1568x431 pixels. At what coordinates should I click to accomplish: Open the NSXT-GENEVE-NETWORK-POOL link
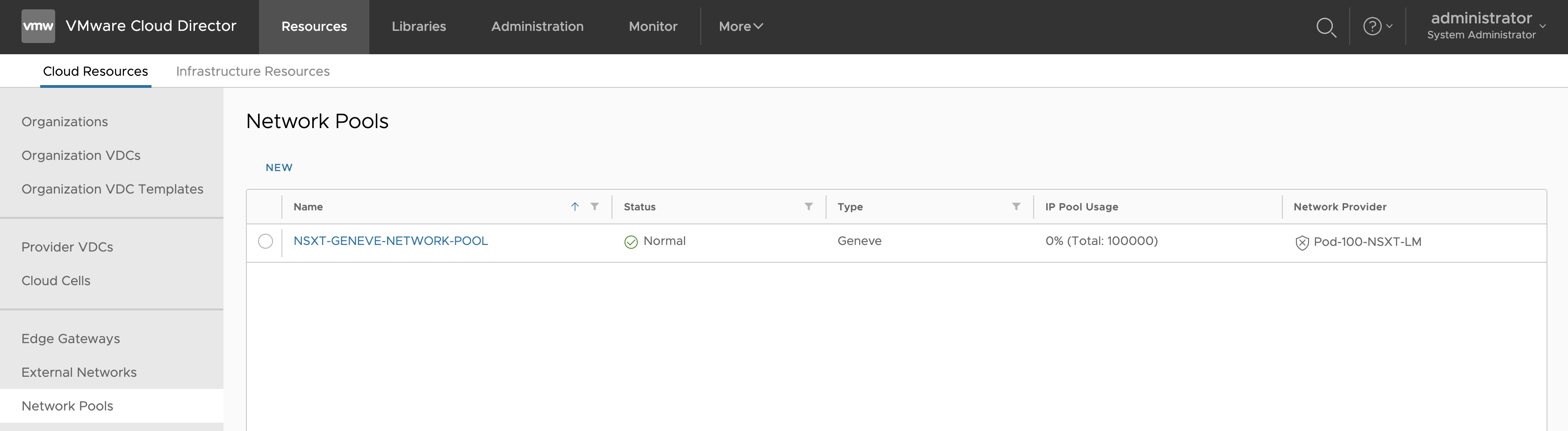(x=390, y=241)
